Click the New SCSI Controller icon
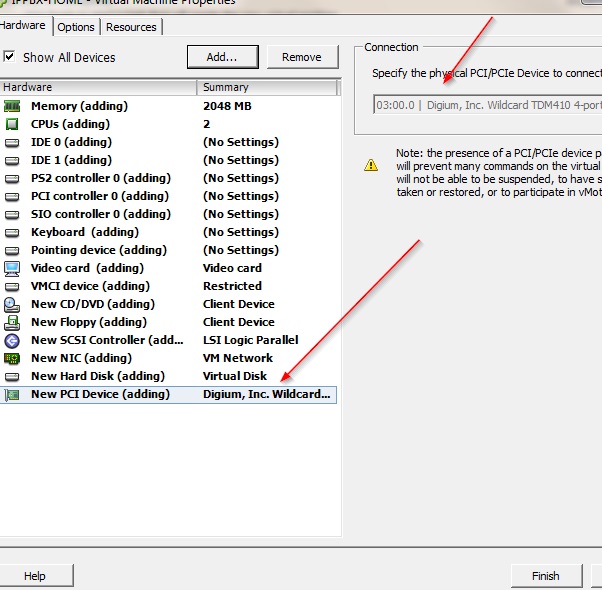The width and height of the screenshot is (602, 590). [x=12, y=340]
